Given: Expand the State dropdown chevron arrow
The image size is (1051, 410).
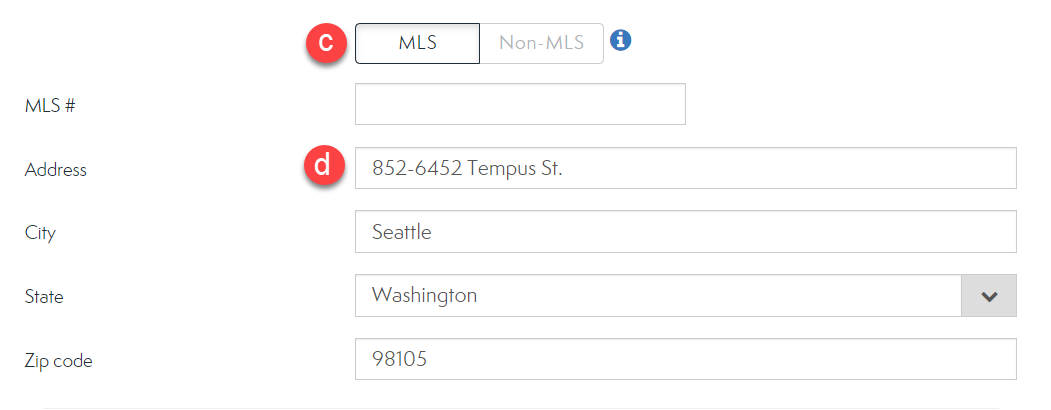Looking at the screenshot, I should coord(989,296).
